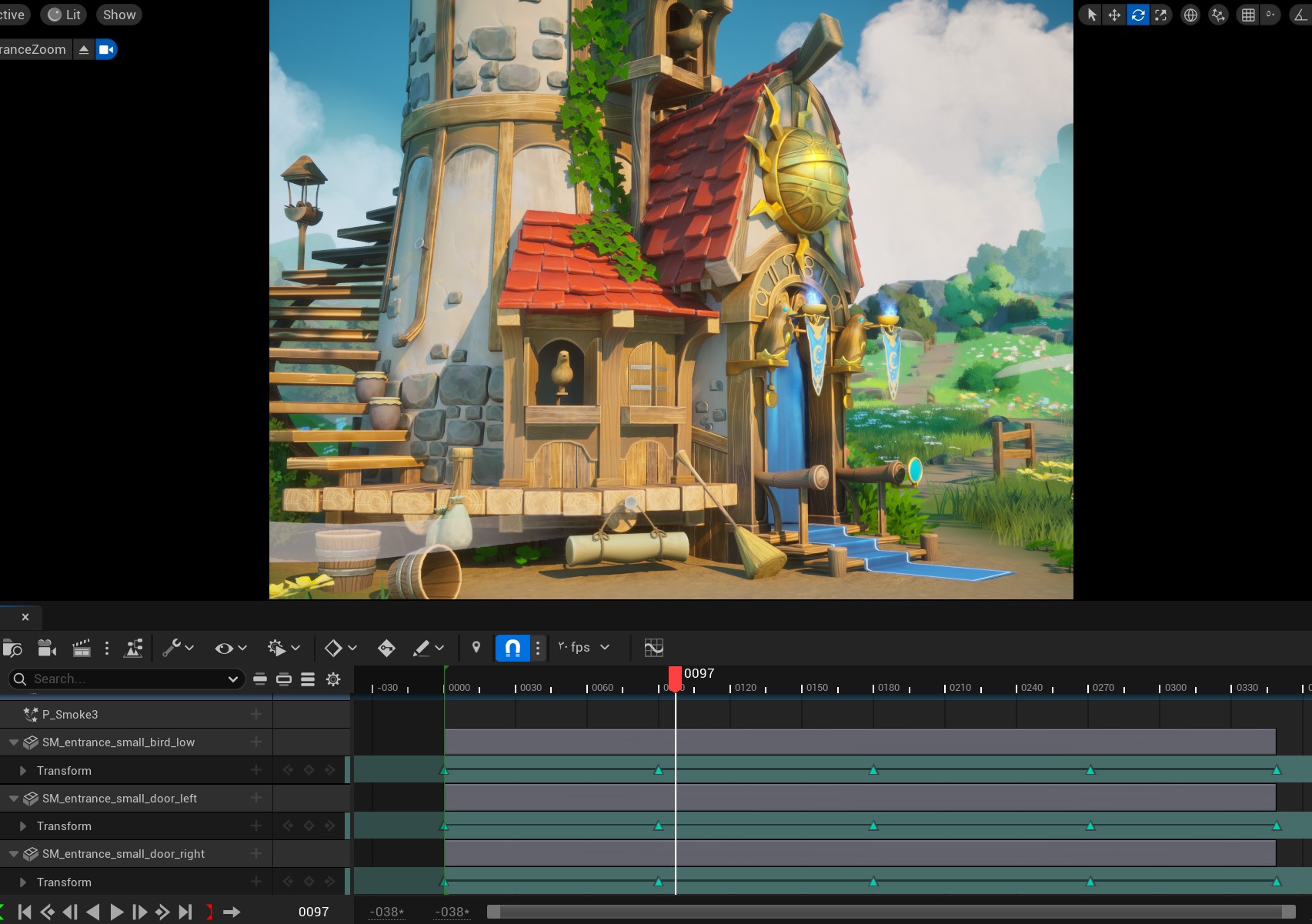Expand Transform under SM_entrance_small_door_left
1312x924 pixels.
23,826
